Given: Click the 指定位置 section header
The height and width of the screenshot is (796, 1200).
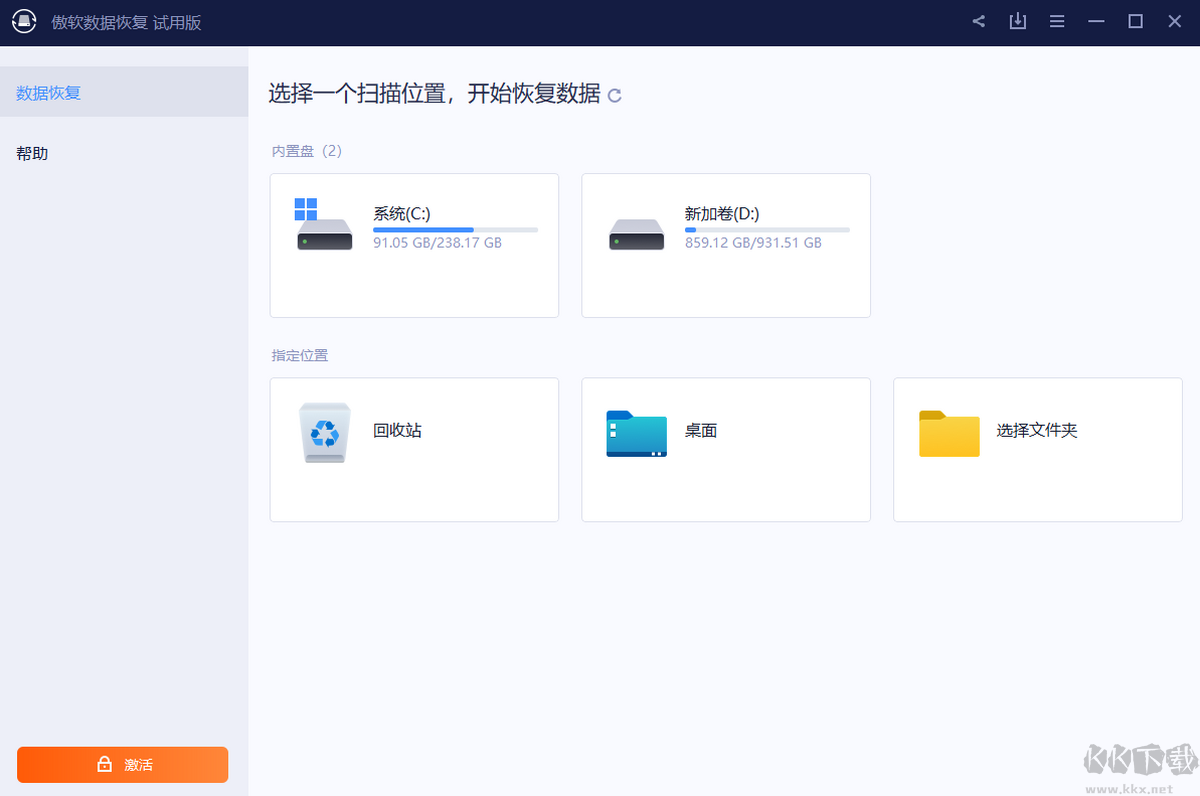Looking at the screenshot, I should click(300, 355).
